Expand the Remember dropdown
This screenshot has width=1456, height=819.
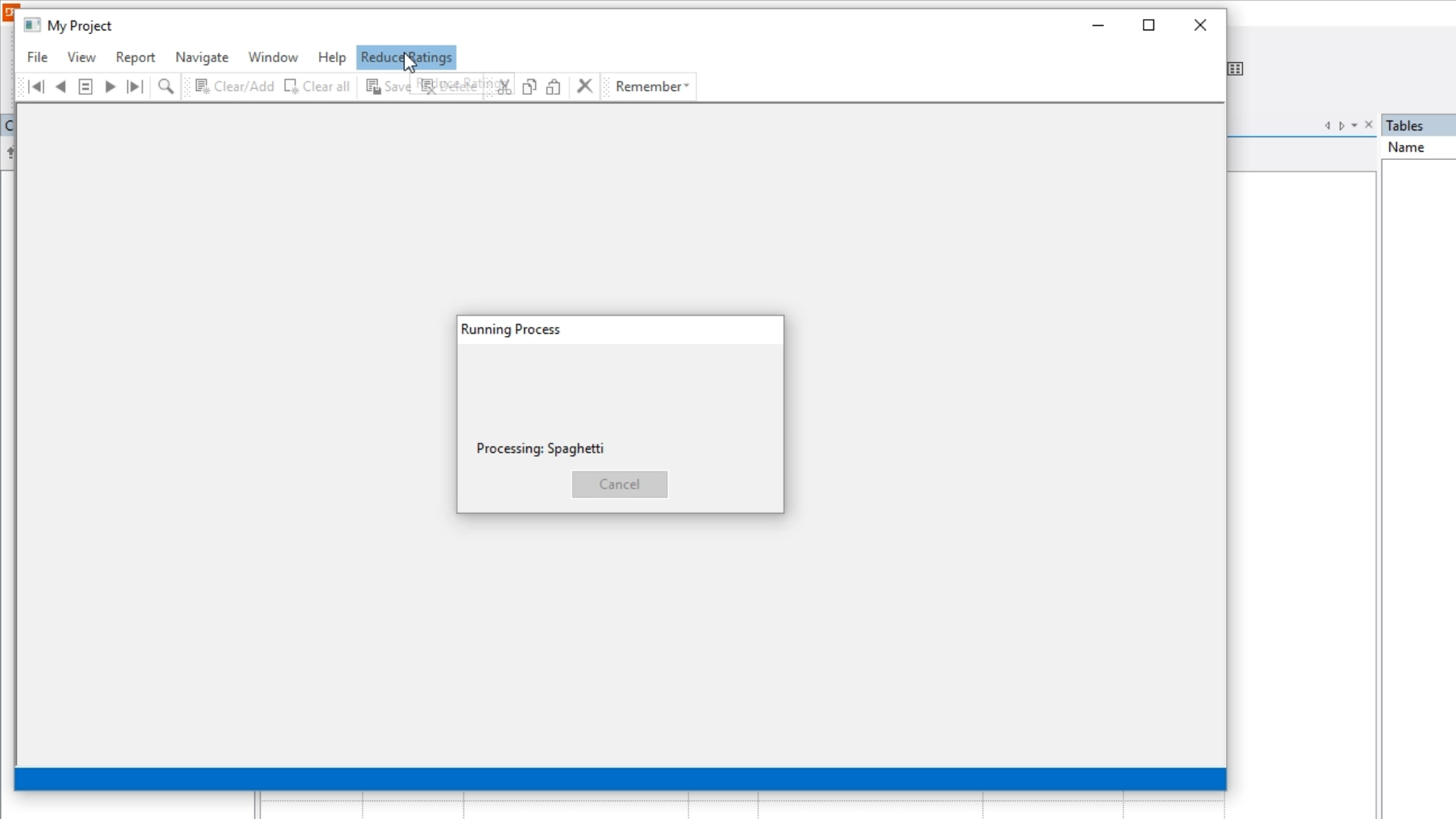pos(652,86)
